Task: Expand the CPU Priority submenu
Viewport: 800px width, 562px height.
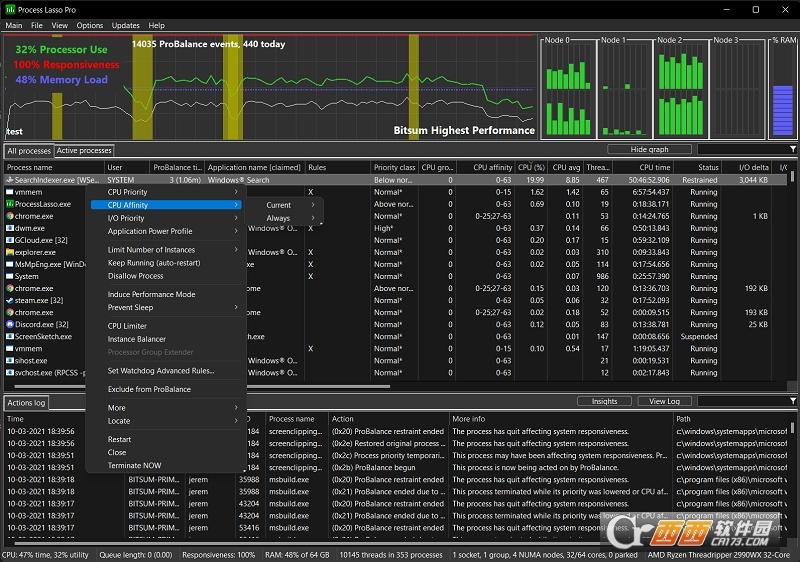Action: point(166,192)
